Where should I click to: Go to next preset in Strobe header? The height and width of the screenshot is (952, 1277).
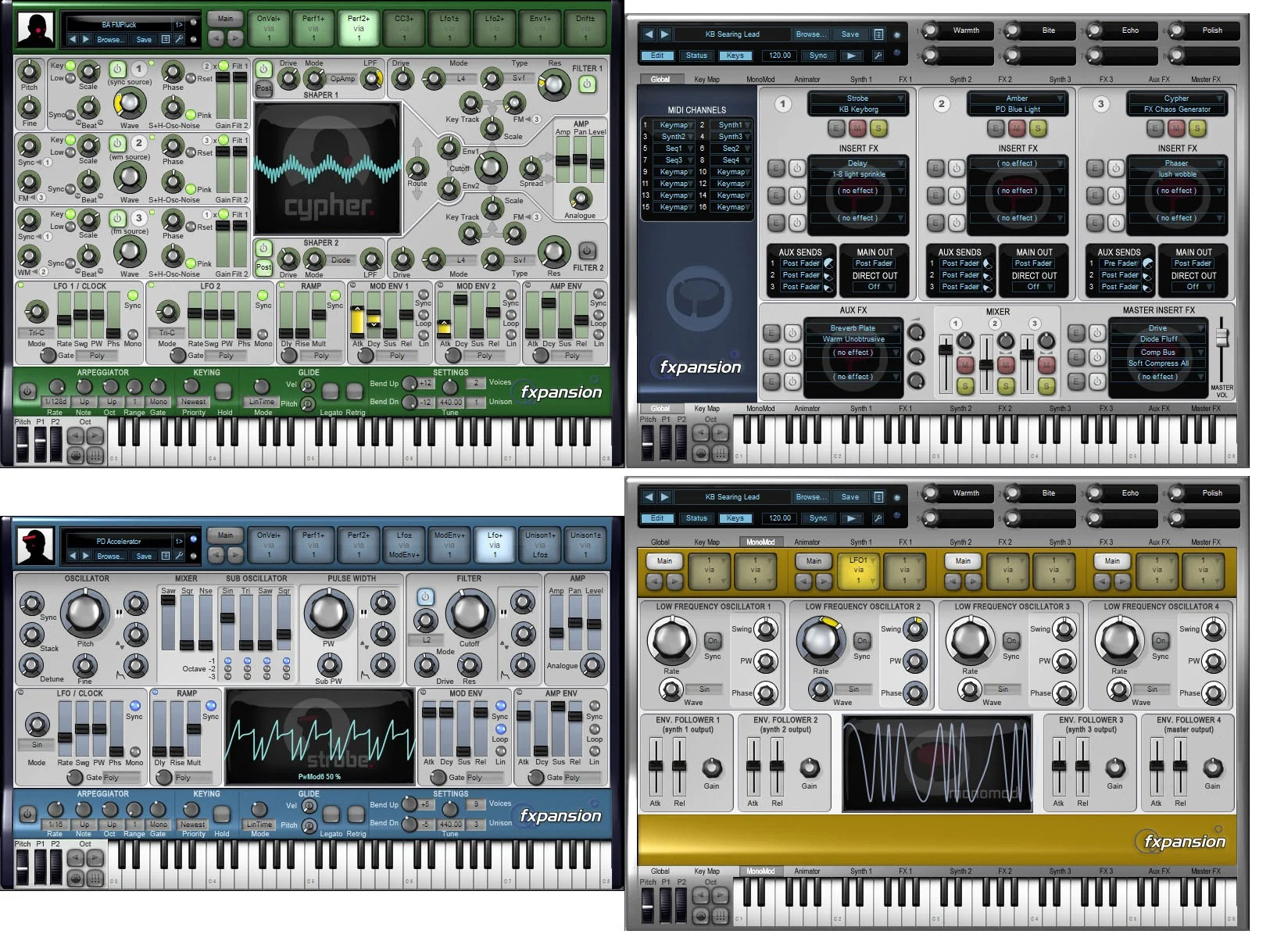(x=88, y=556)
